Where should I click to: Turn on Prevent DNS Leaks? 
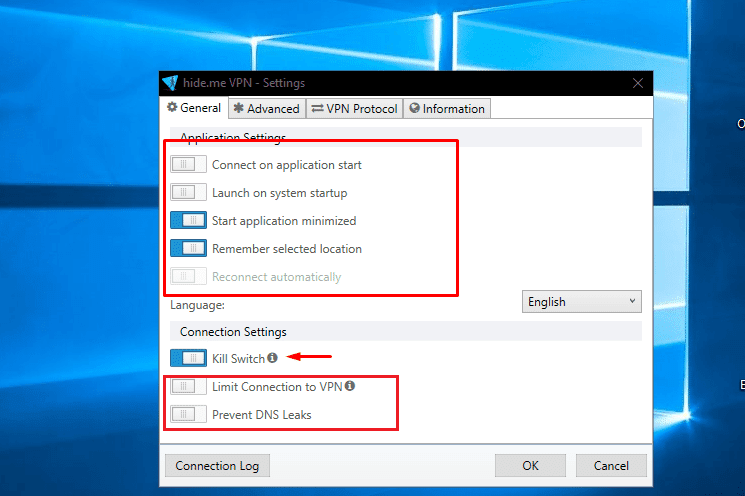(x=188, y=414)
